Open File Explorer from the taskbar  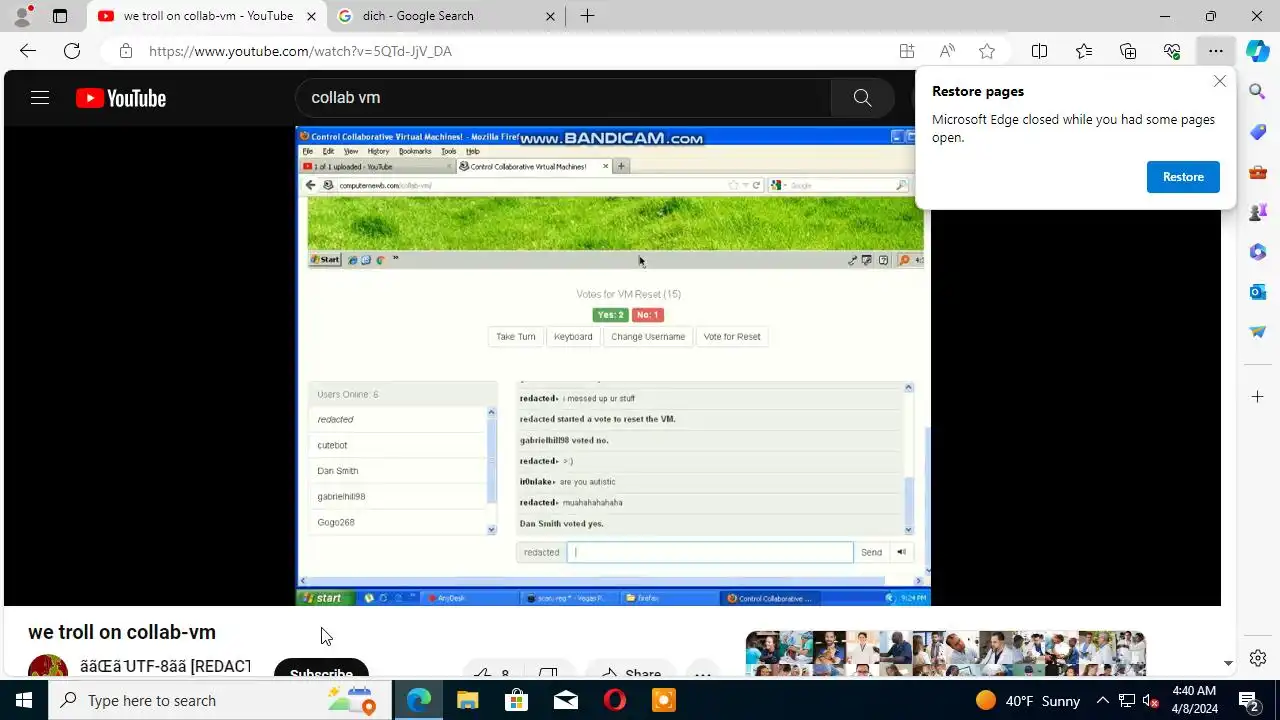(x=467, y=700)
